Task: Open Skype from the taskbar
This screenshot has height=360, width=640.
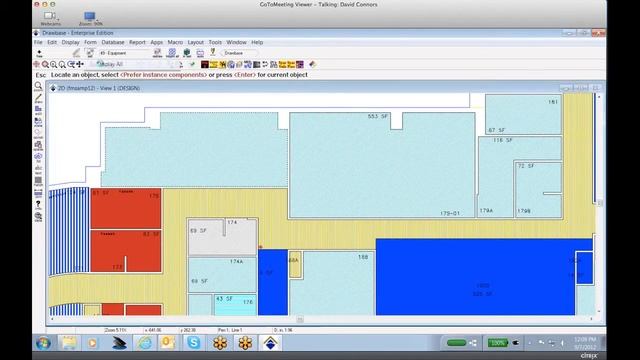Action: click(194, 343)
